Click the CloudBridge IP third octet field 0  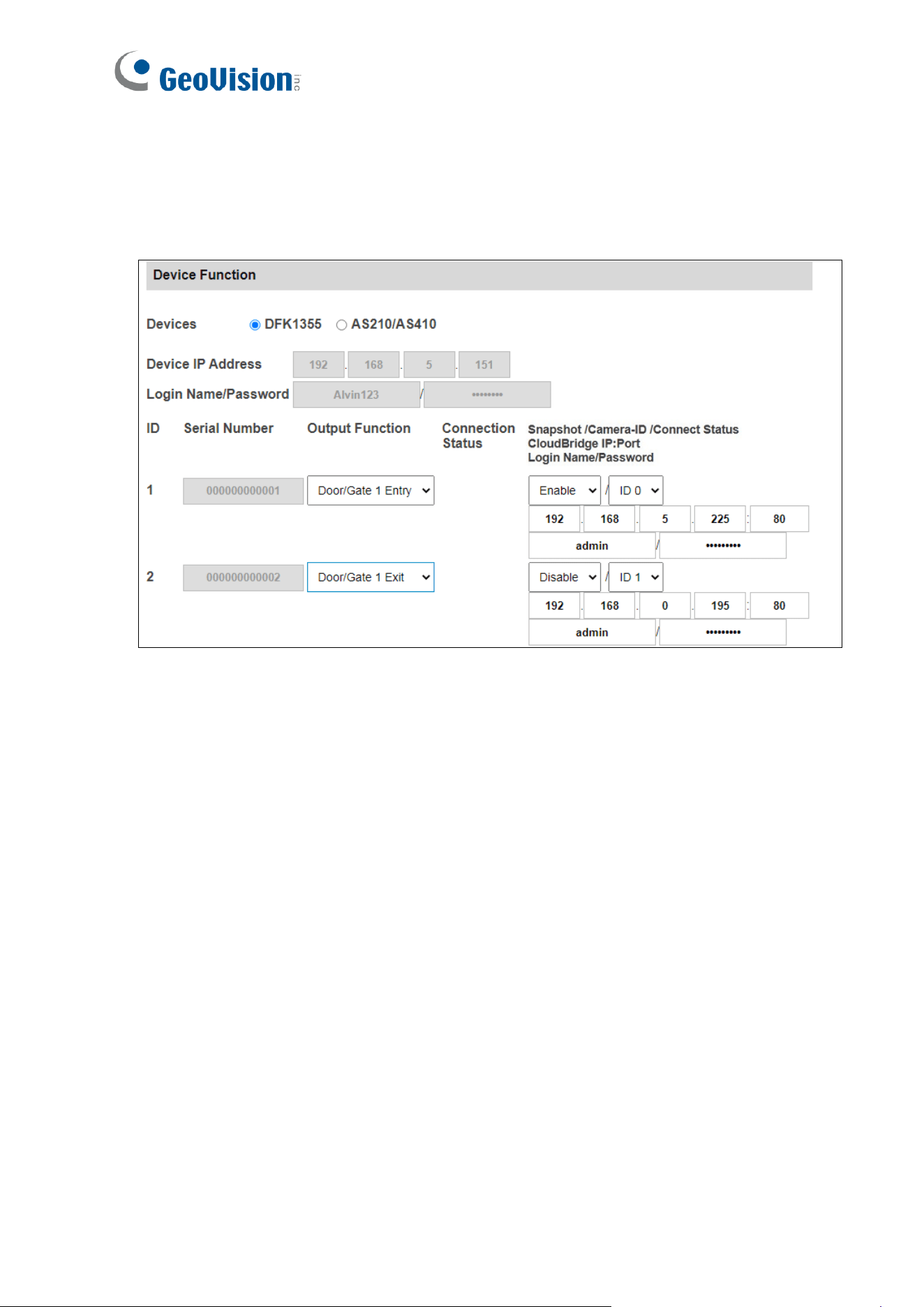pyautogui.click(x=665, y=605)
